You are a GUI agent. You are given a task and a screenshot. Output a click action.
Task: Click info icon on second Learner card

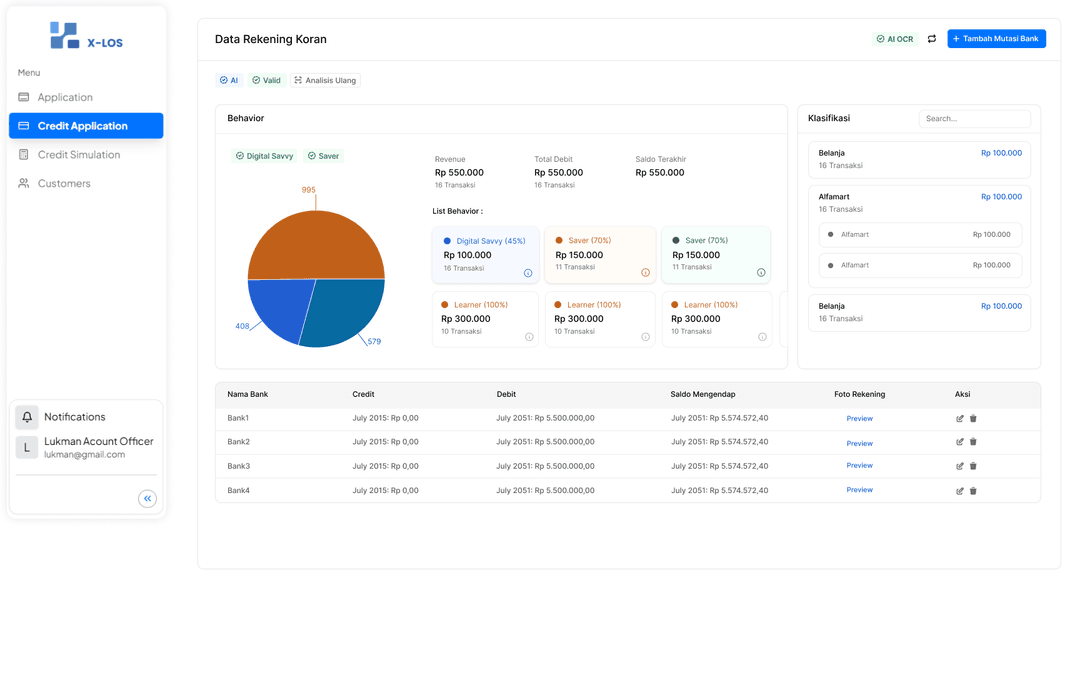(x=645, y=337)
